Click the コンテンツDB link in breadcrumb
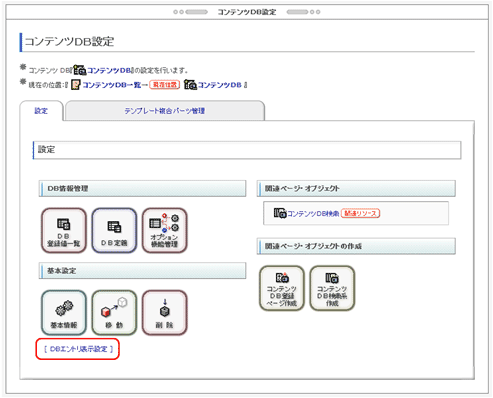The width and height of the screenshot is (493, 398). [219, 85]
